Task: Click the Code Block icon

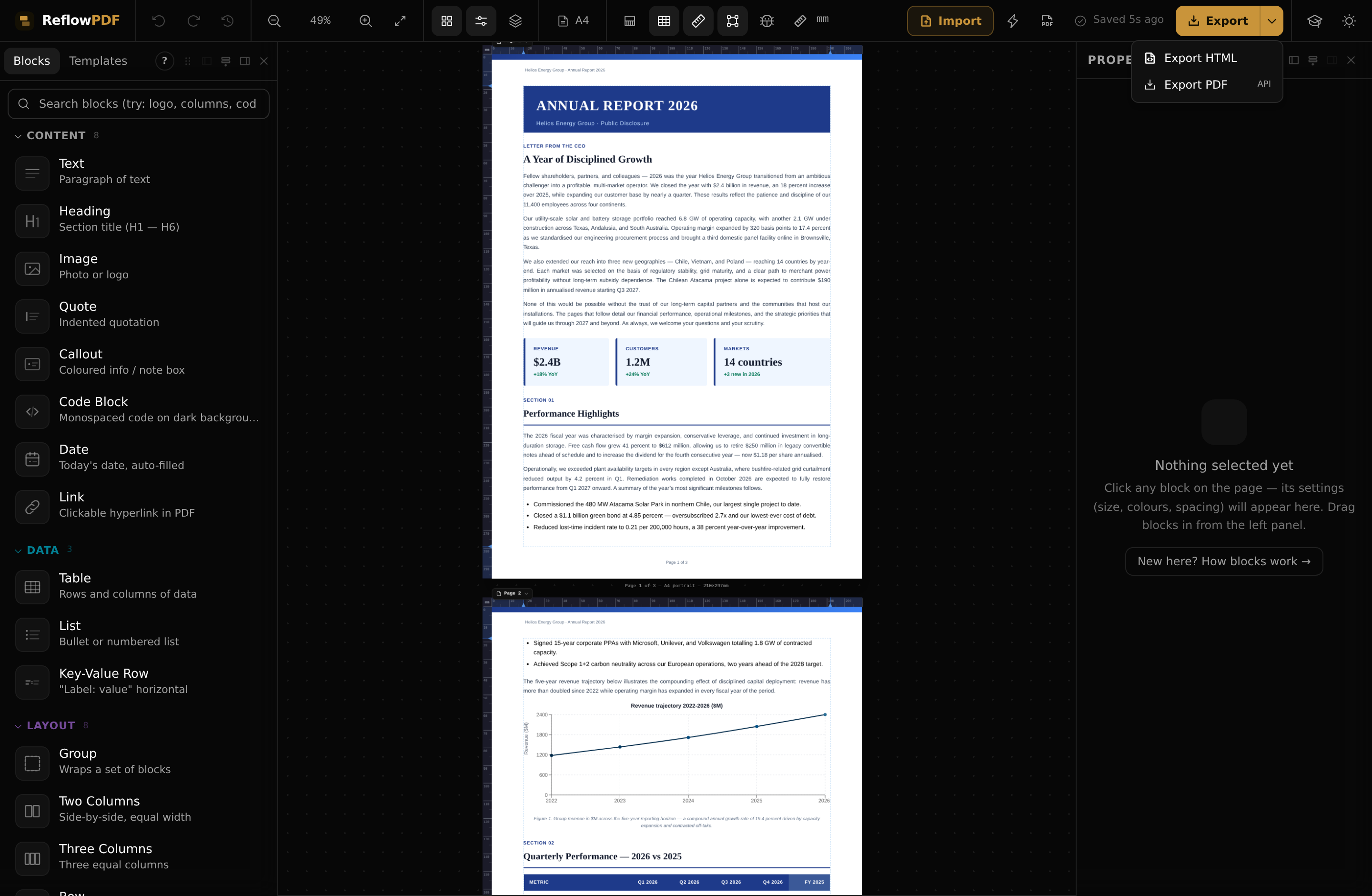Action: click(32, 412)
